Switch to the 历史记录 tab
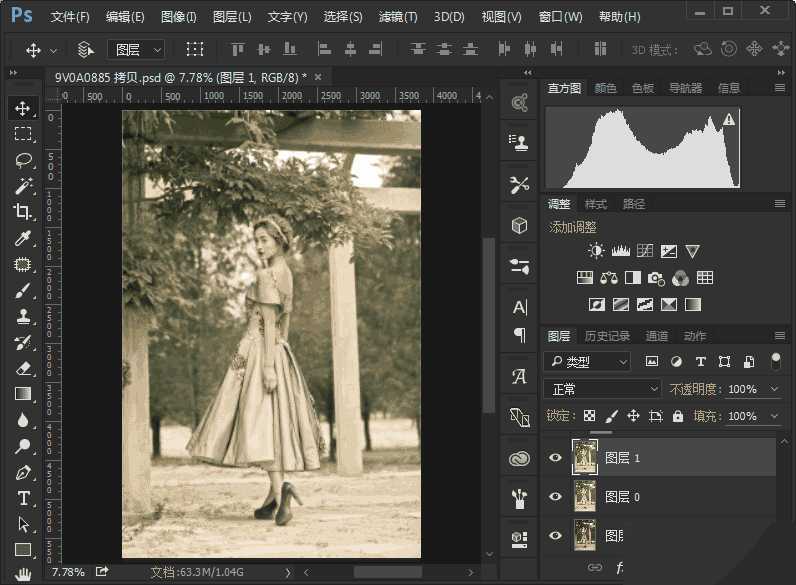The width and height of the screenshot is (796, 585). [607, 336]
